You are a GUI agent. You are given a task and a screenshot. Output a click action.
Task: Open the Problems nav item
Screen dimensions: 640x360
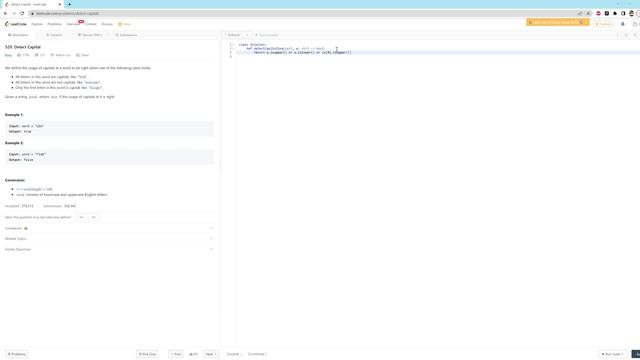click(x=54, y=24)
